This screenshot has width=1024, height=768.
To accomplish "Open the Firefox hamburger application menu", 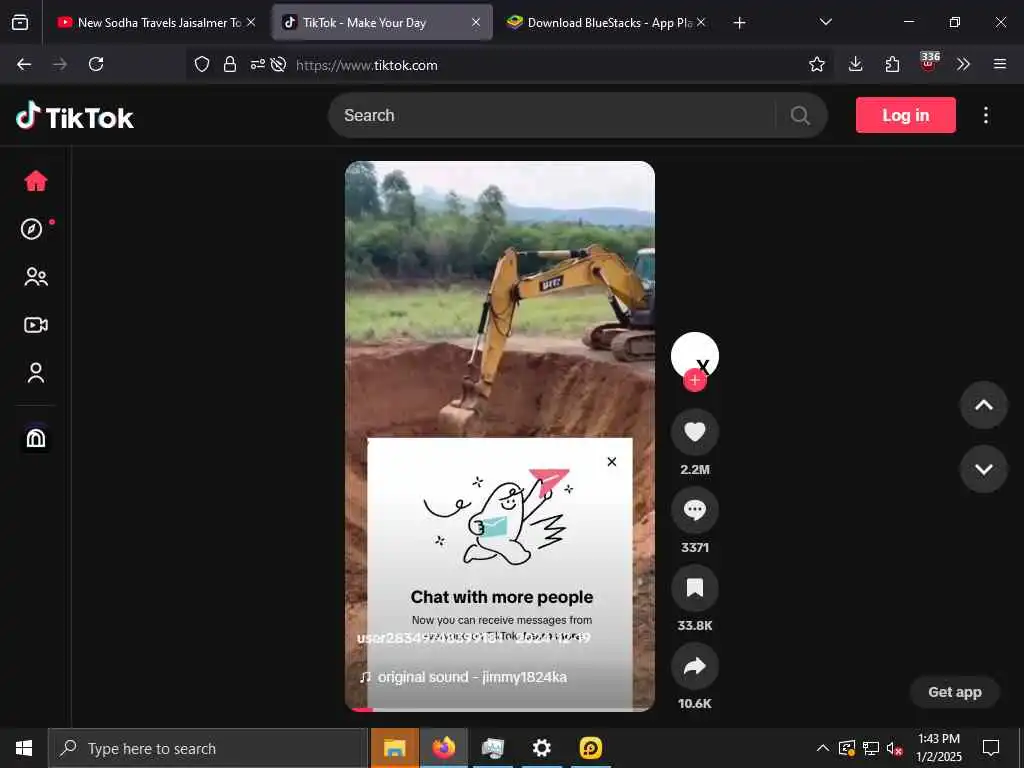I will (1000, 64).
